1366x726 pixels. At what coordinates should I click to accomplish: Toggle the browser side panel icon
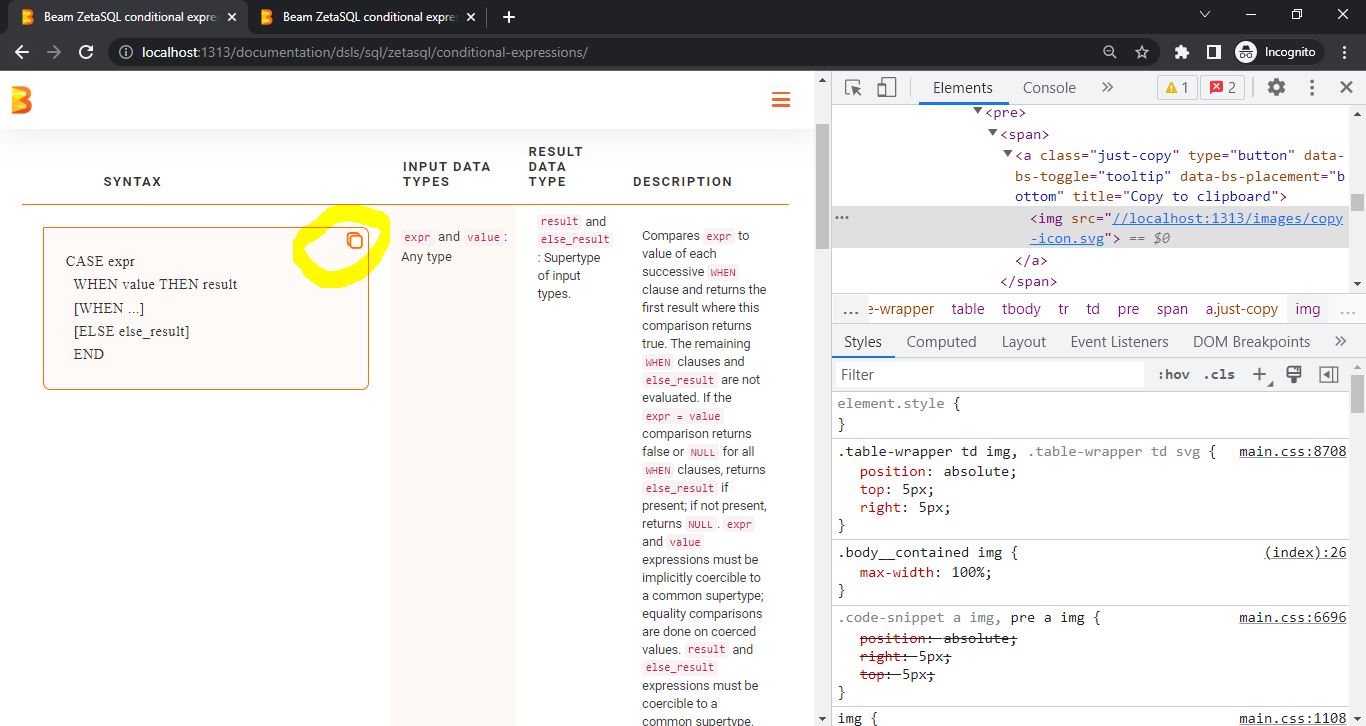[x=1213, y=52]
